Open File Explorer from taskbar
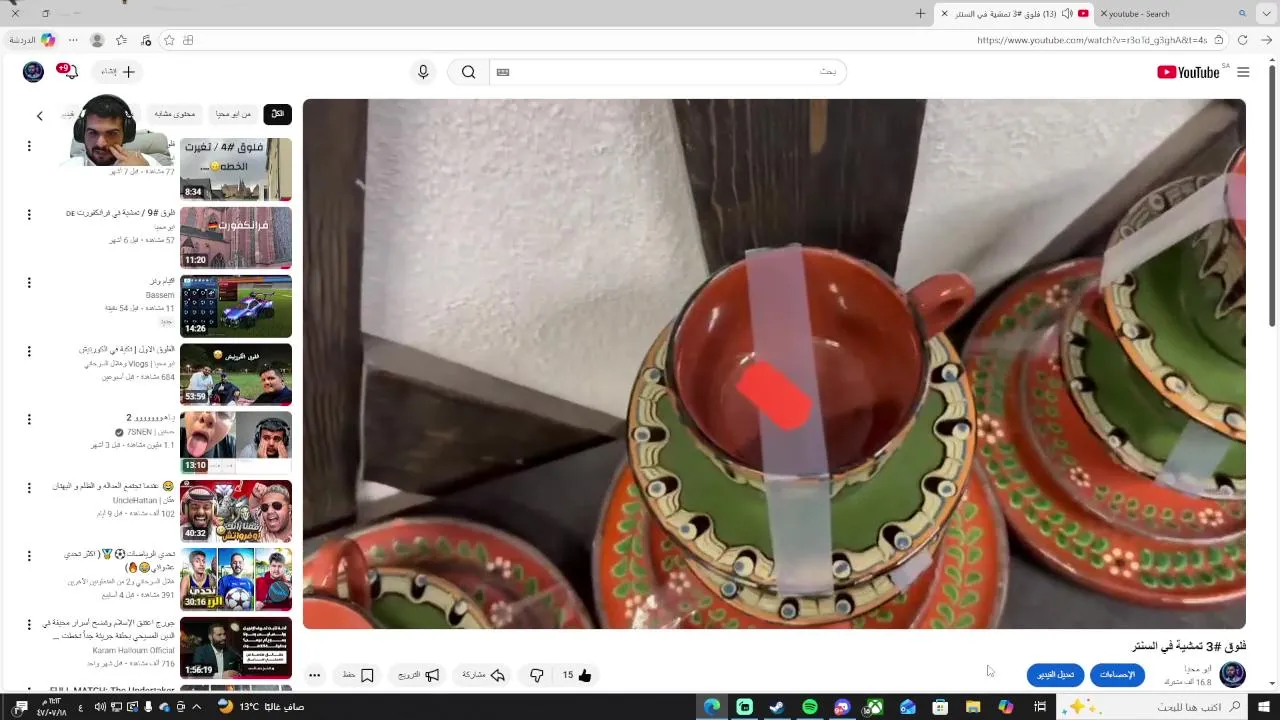Screen dimensions: 1280x720 point(973,707)
